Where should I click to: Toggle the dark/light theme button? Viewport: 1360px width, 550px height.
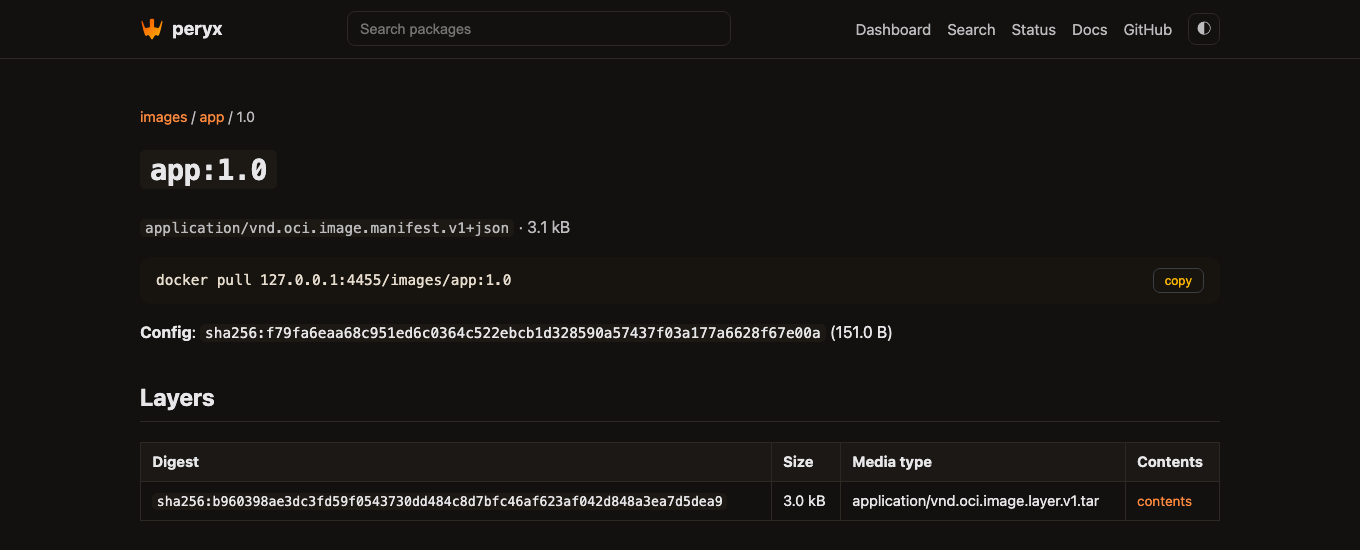click(1204, 29)
